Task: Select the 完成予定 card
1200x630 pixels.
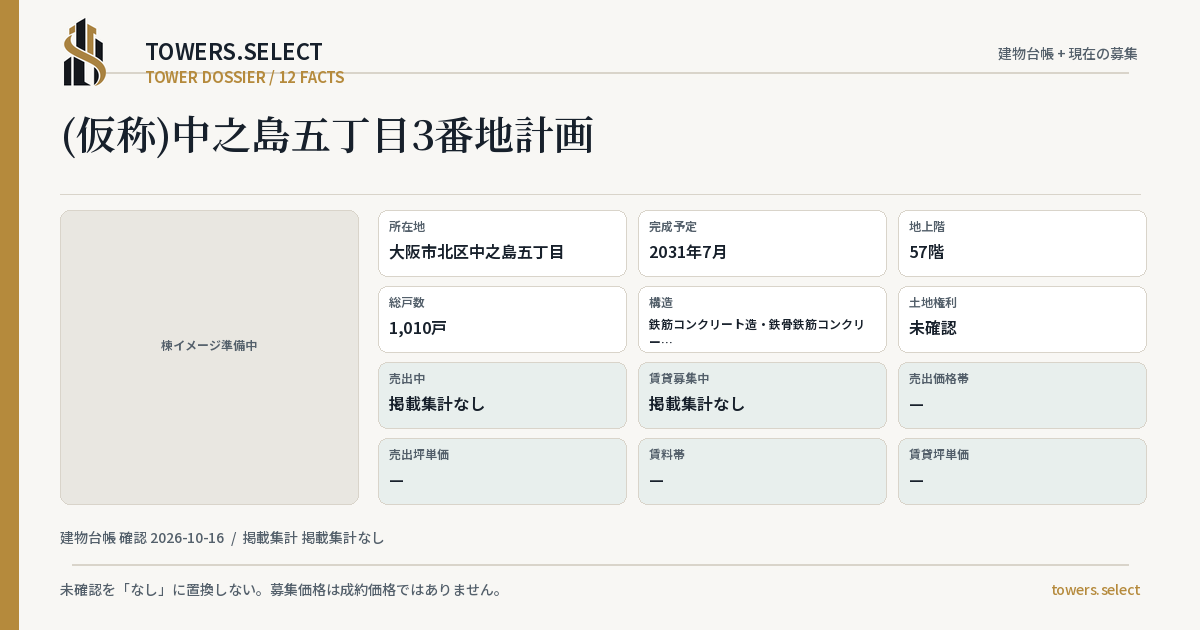Action: click(762, 243)
